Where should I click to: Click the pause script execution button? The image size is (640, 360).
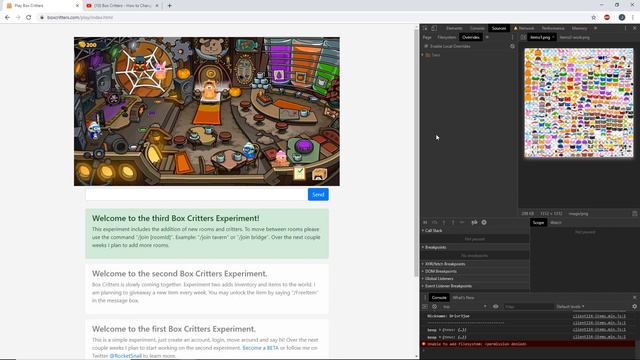click(425, 222)
